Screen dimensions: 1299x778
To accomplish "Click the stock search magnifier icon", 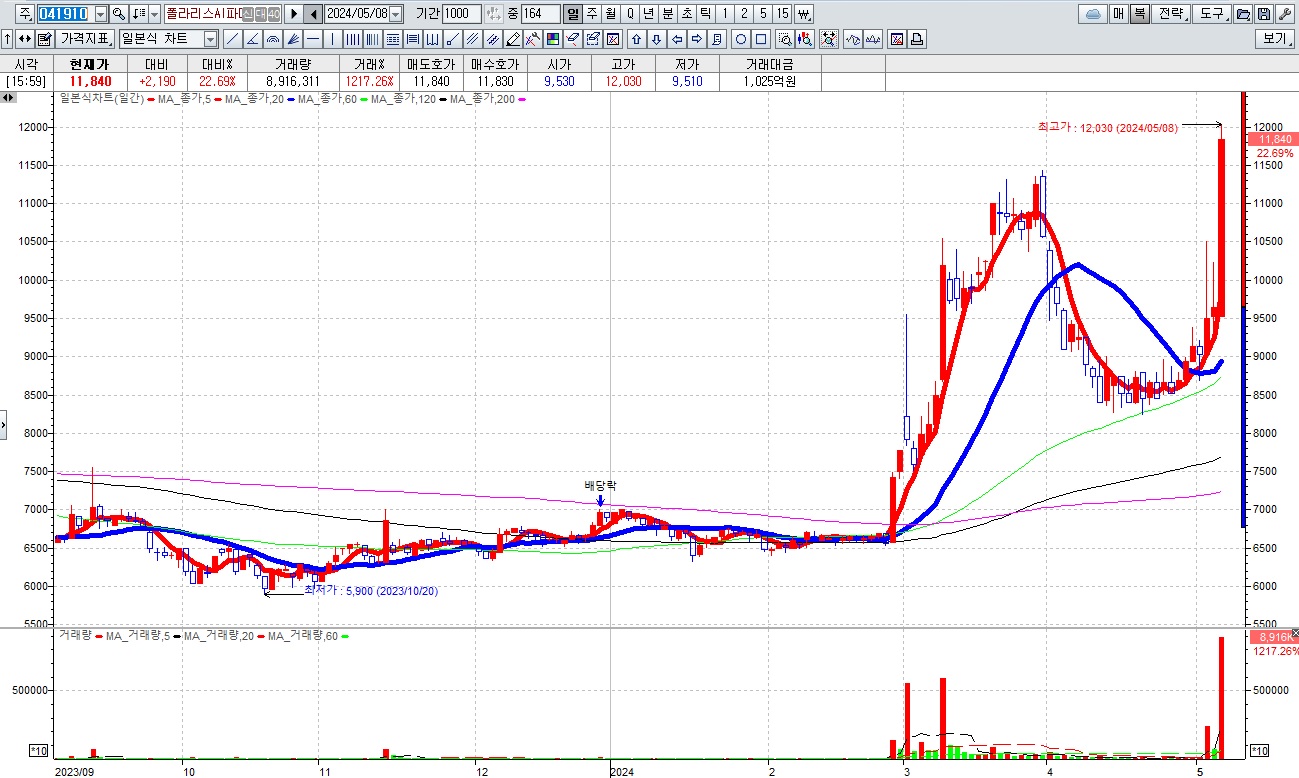I will 118,14.
